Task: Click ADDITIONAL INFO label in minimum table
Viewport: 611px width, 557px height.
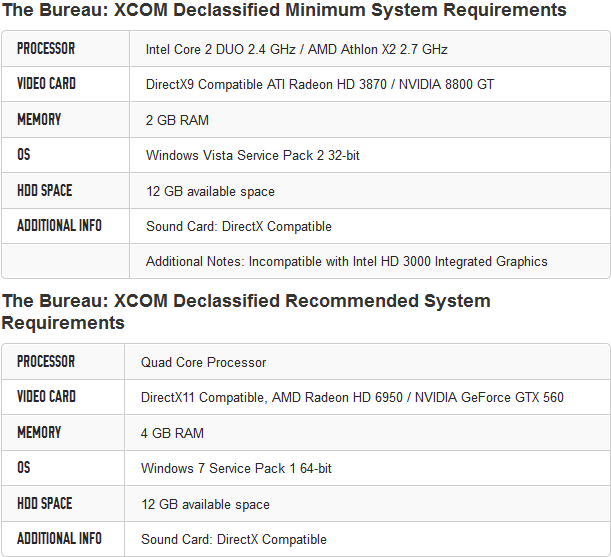Action: [59, 226]
